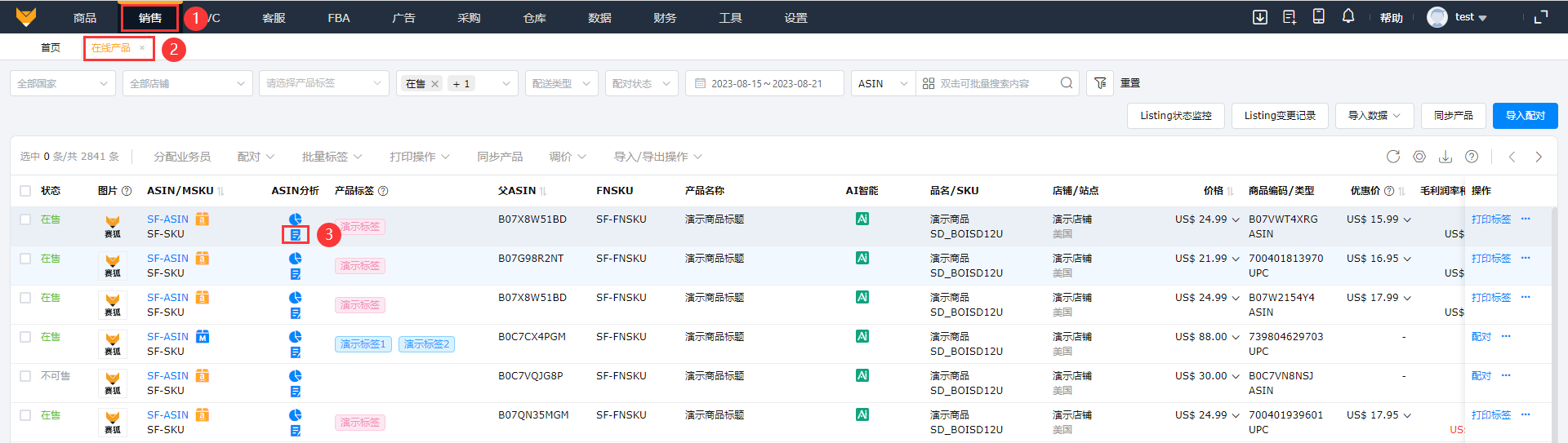1568x443 pixels.
Task: Click the advanced filter funnel icon
Action: [1100, 83]
